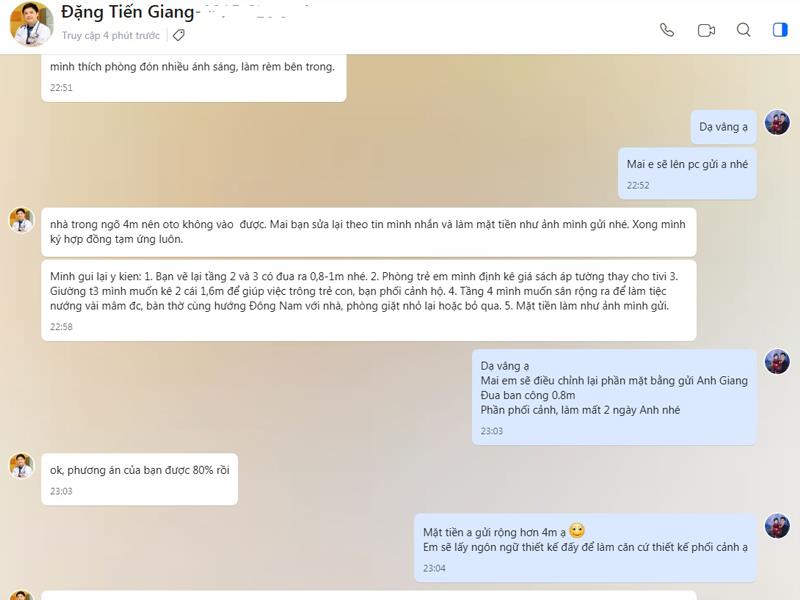Select the "Mặt tiền a gửi rộng hơn 4m" message

[584, 539]
